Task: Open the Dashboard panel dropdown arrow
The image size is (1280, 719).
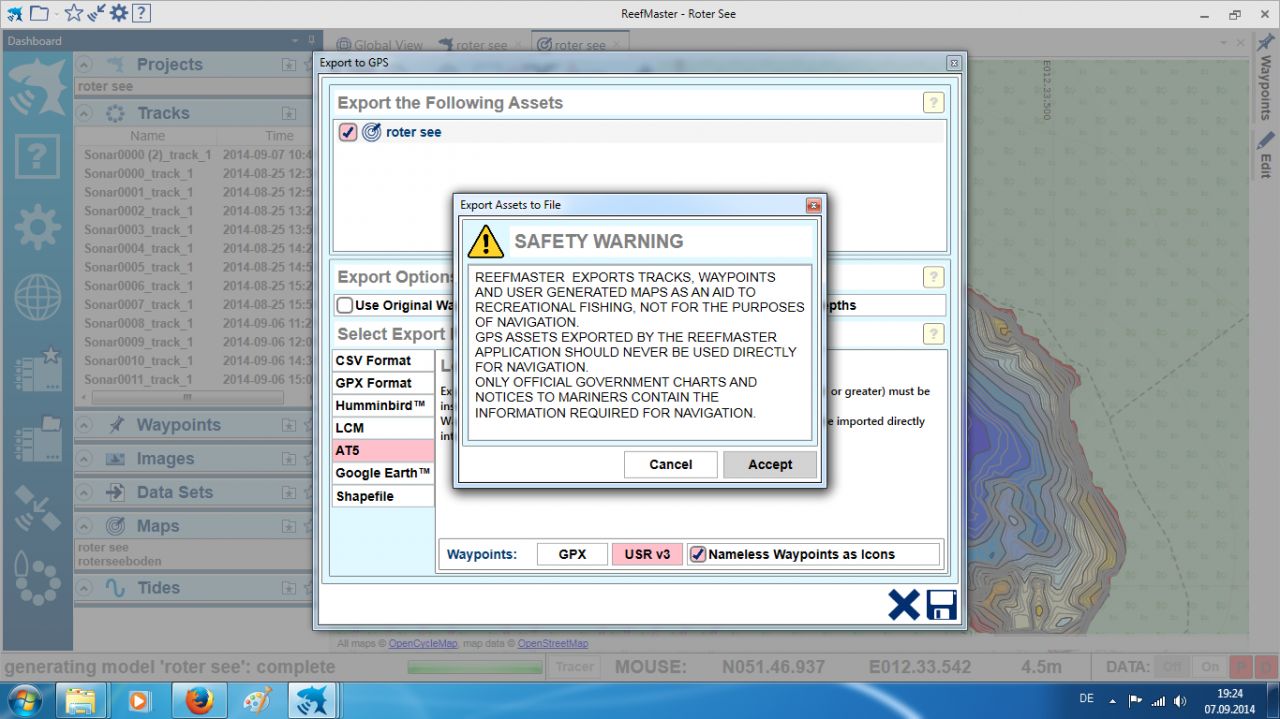Action: point(296,41)
